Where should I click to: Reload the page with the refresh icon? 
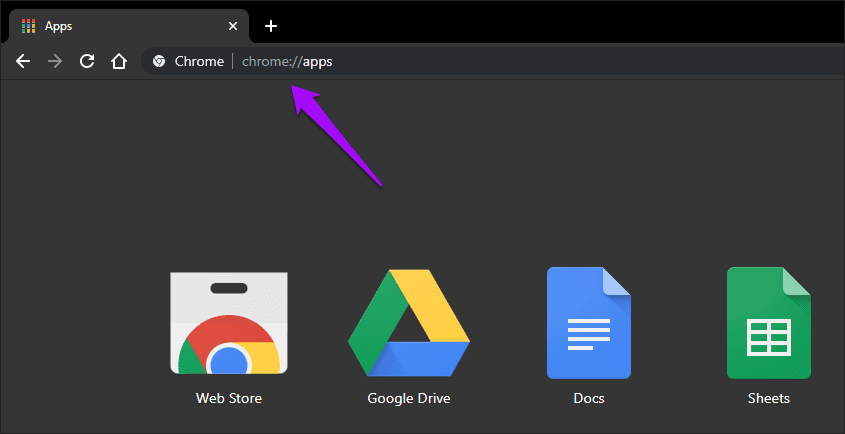[x=87, y=61]
